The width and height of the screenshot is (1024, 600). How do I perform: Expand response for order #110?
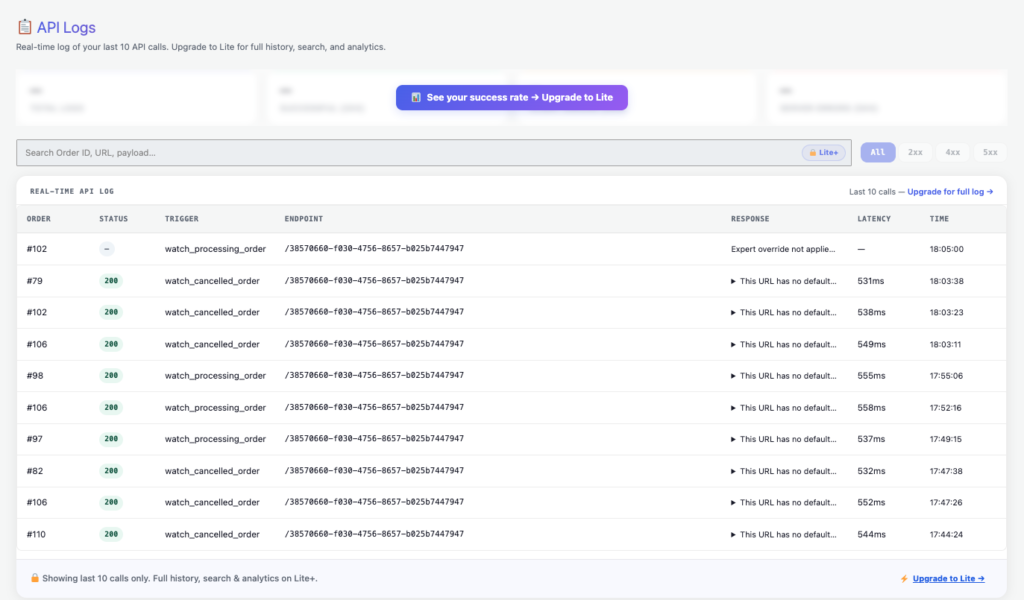(733, 535)
